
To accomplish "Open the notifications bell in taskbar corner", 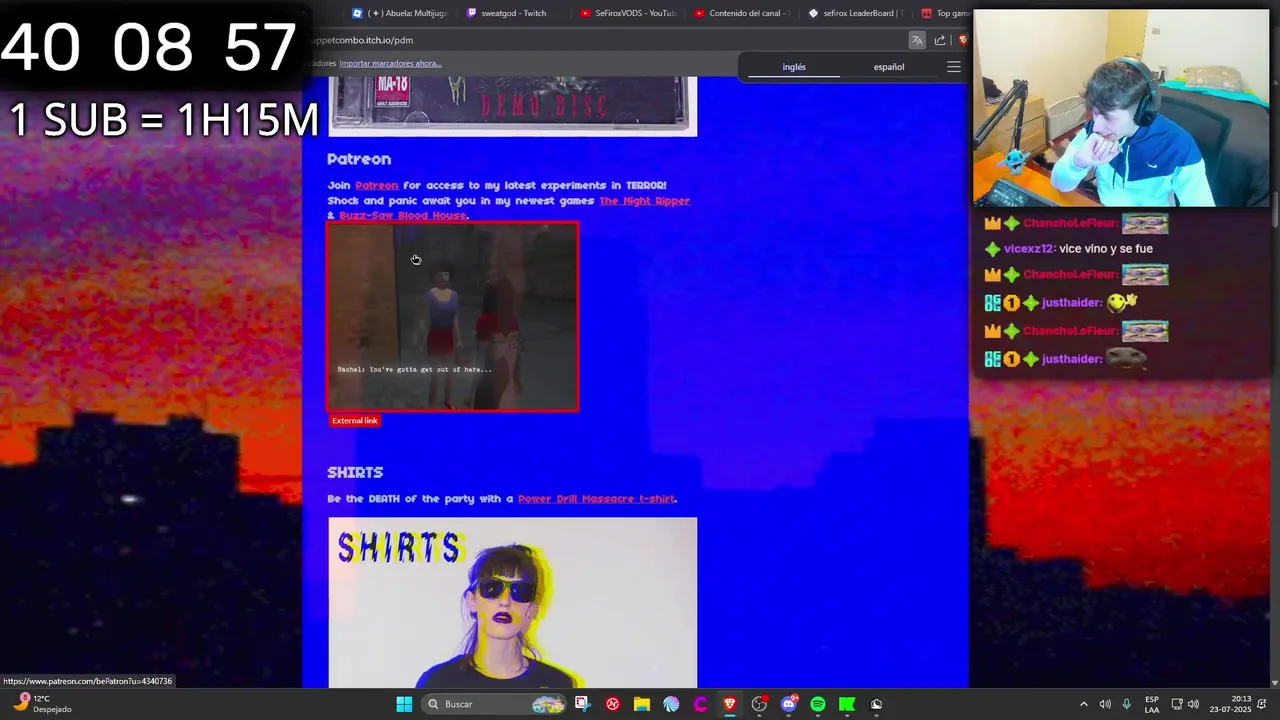I will (x=1262, y=704).
